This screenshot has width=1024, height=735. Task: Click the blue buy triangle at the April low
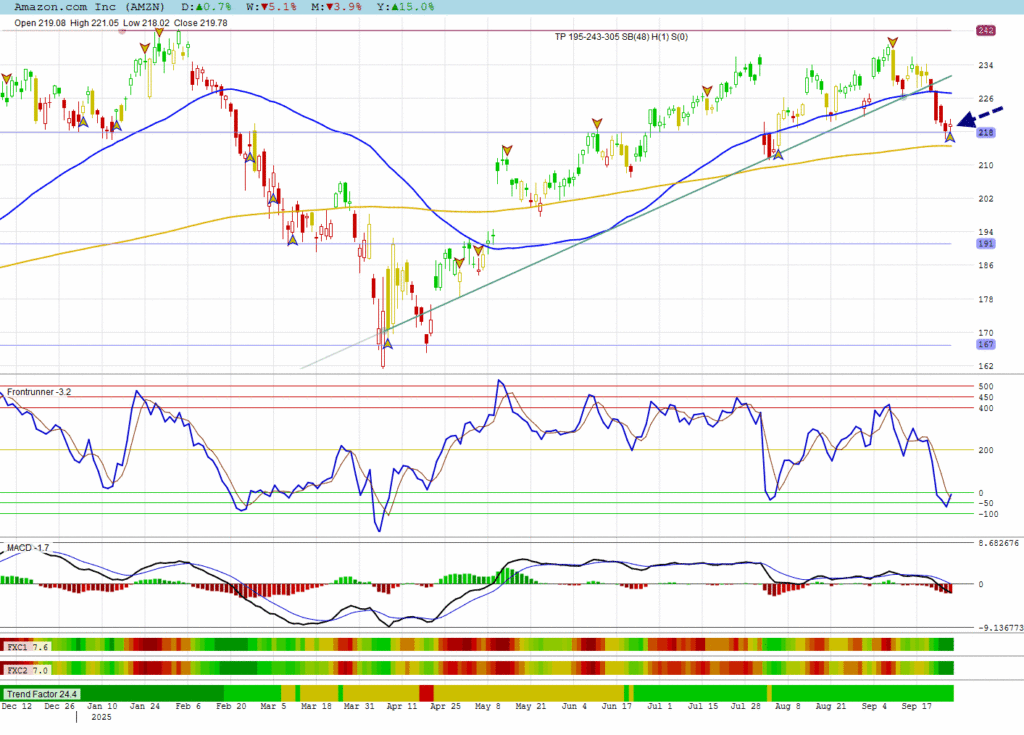(387, 344)
